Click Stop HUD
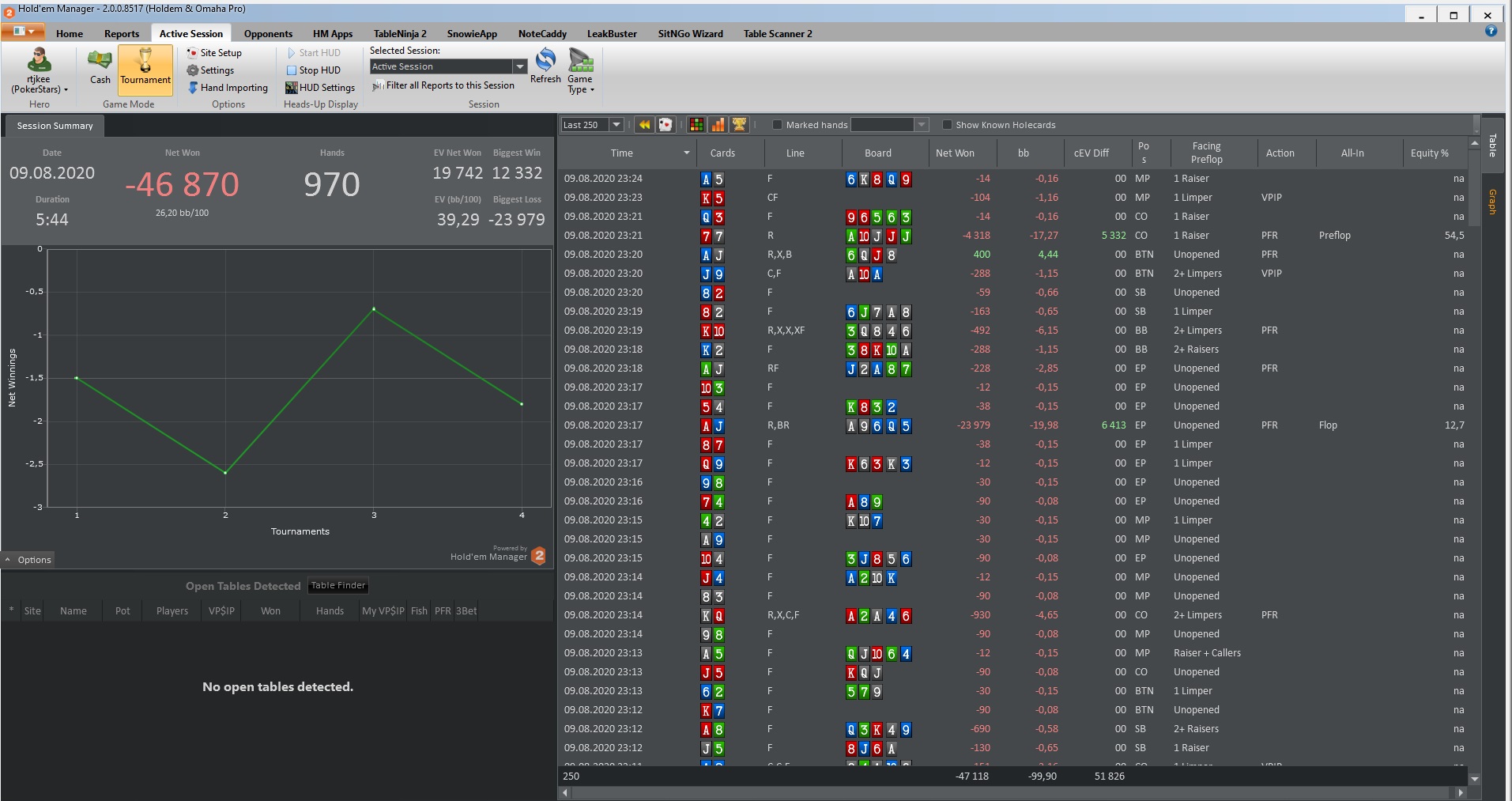 [314, 70]
